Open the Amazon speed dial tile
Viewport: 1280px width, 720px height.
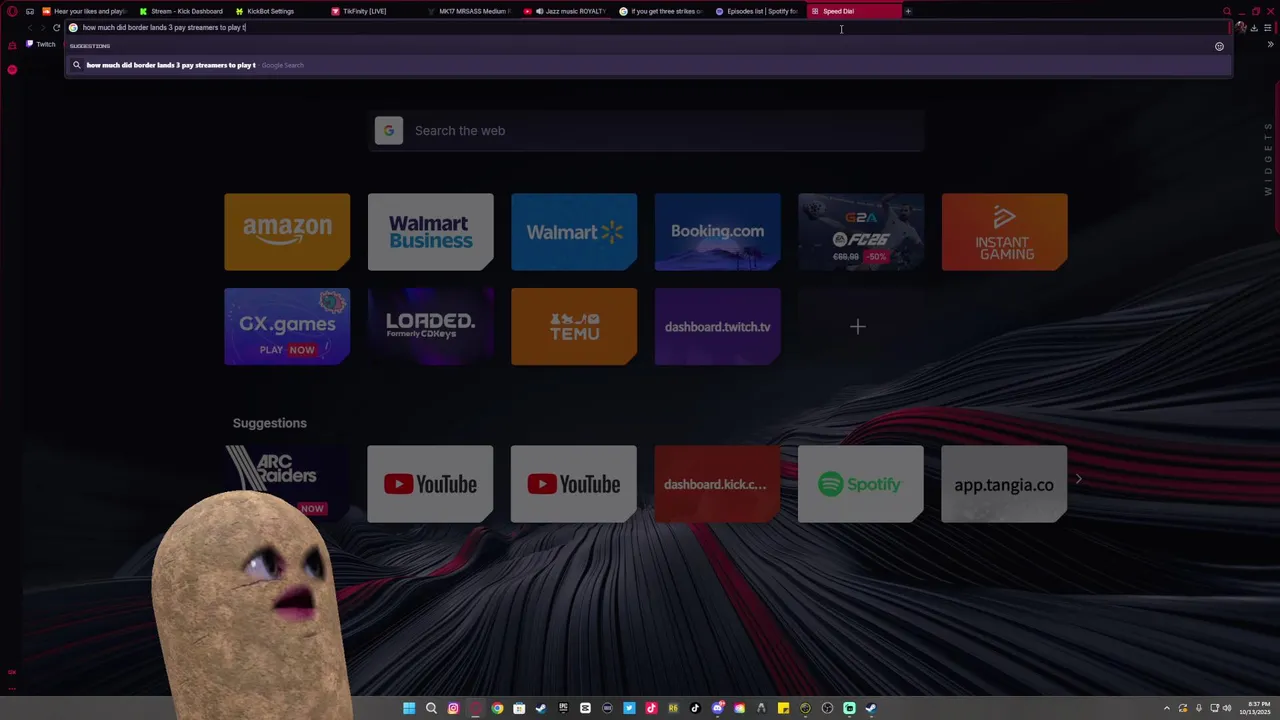(x=287, y=232)
